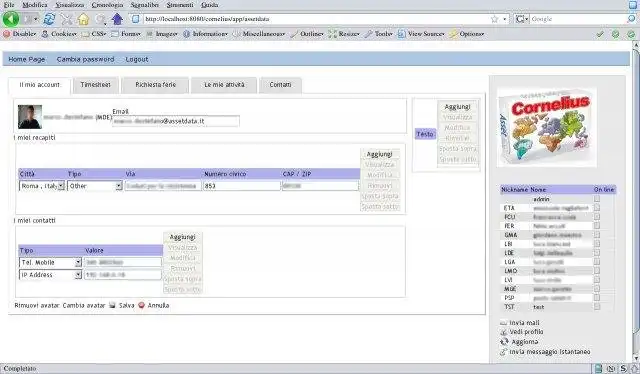
Task: Click the green checkmark validation icon
Action: (600, 34)
